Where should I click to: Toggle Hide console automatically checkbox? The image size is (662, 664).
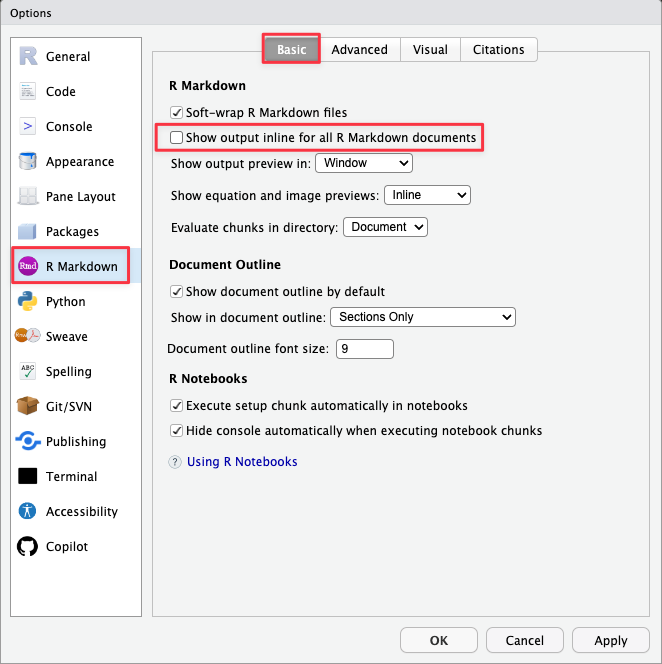pyautogui.click(x=176, y=431)
